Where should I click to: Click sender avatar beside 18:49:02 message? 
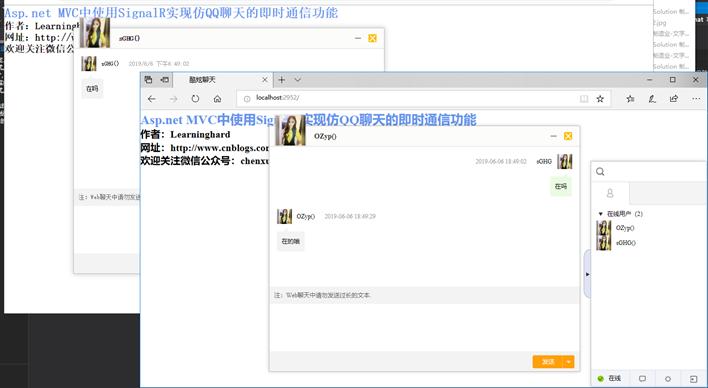(564, 161)
